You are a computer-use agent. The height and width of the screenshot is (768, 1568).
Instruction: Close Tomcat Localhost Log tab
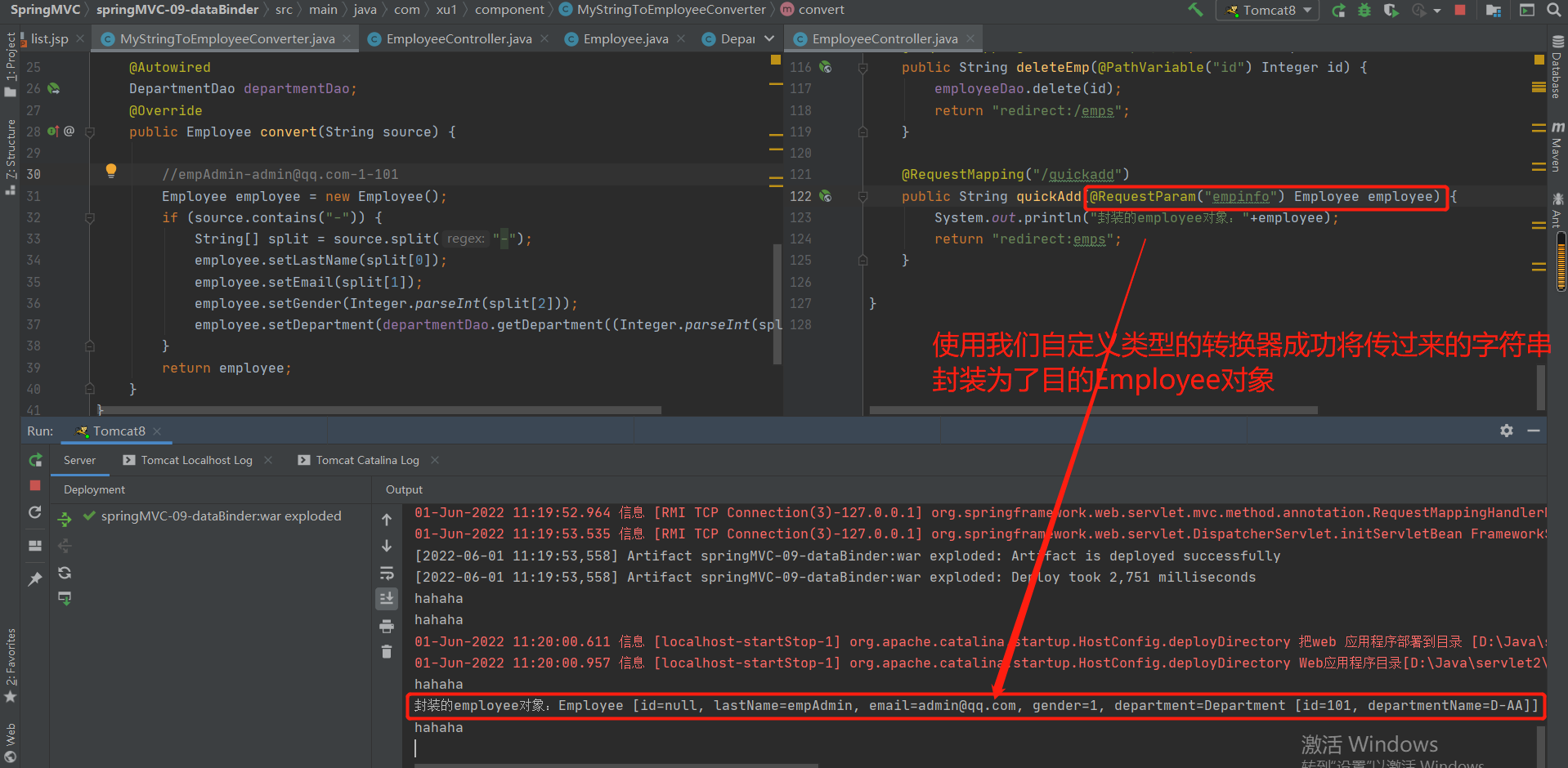267,460
